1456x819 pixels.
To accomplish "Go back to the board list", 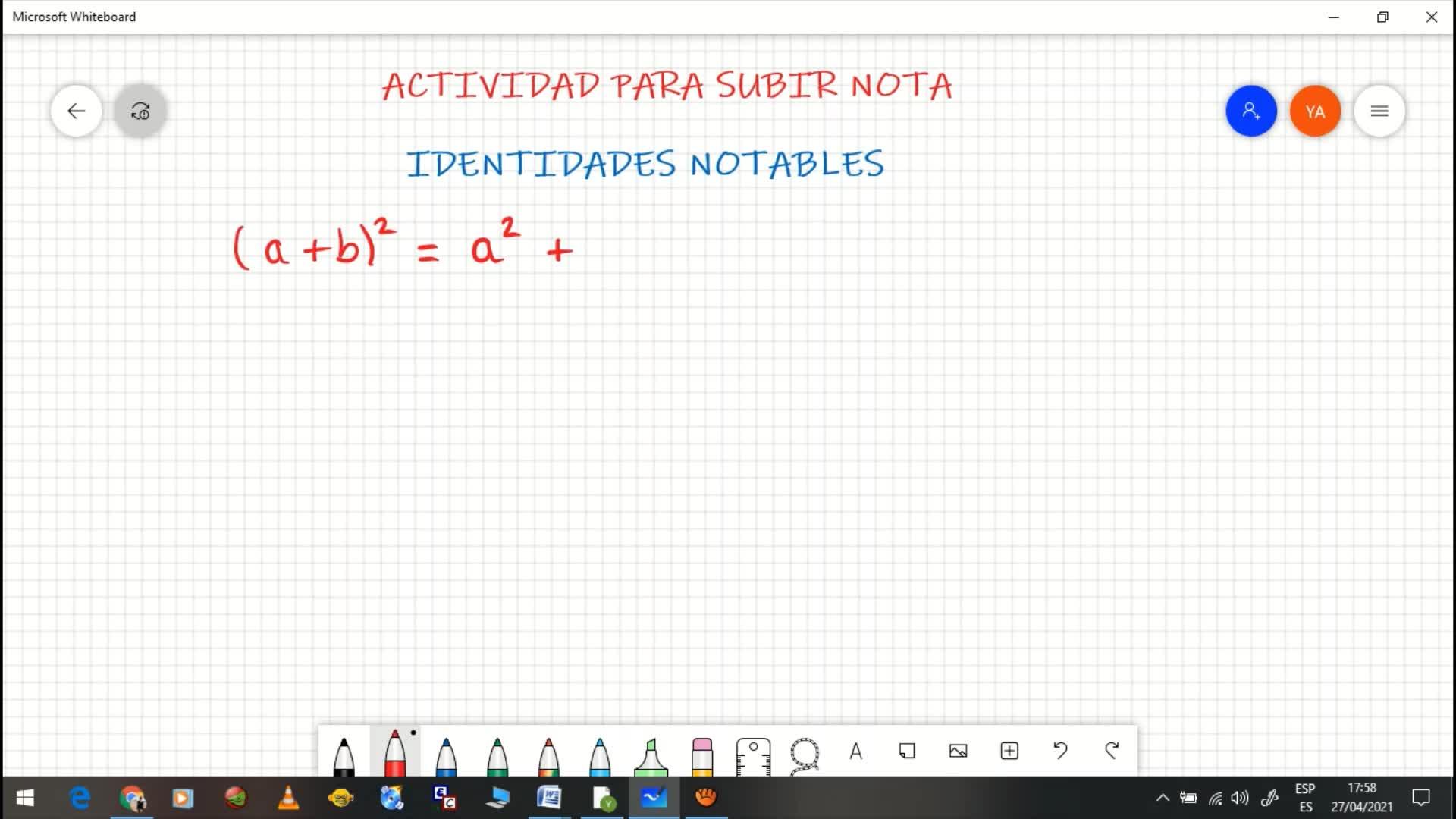I will tap(76, 111).
